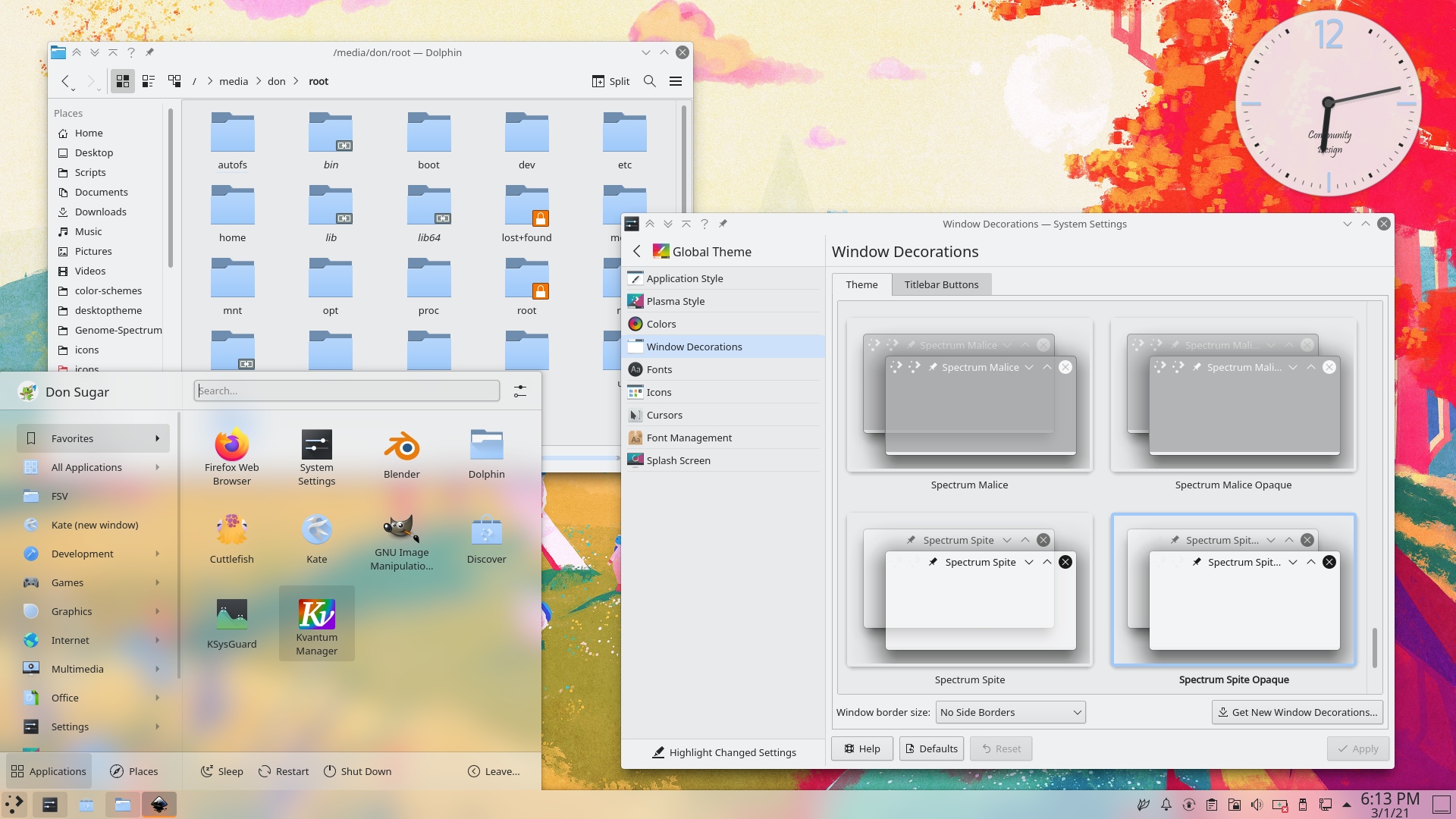This screenshot has width=1456, height=819.
Task: Open the Vaults tray icon
Action: (1235, 805)
